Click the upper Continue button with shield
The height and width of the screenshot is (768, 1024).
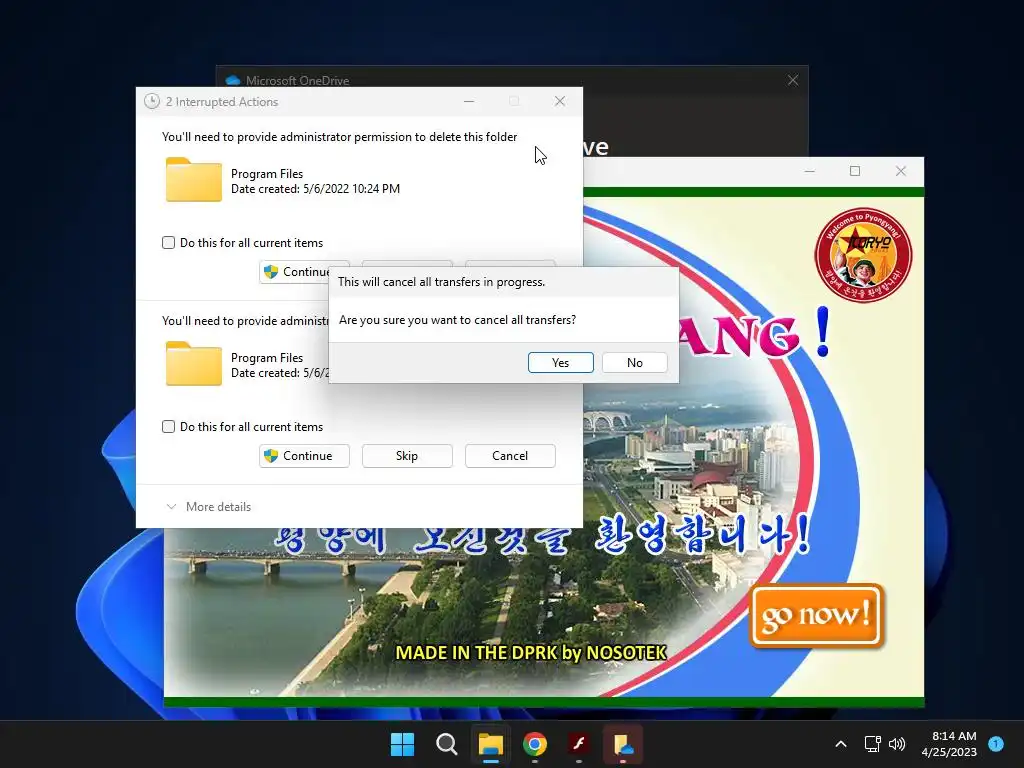(295, 272)
